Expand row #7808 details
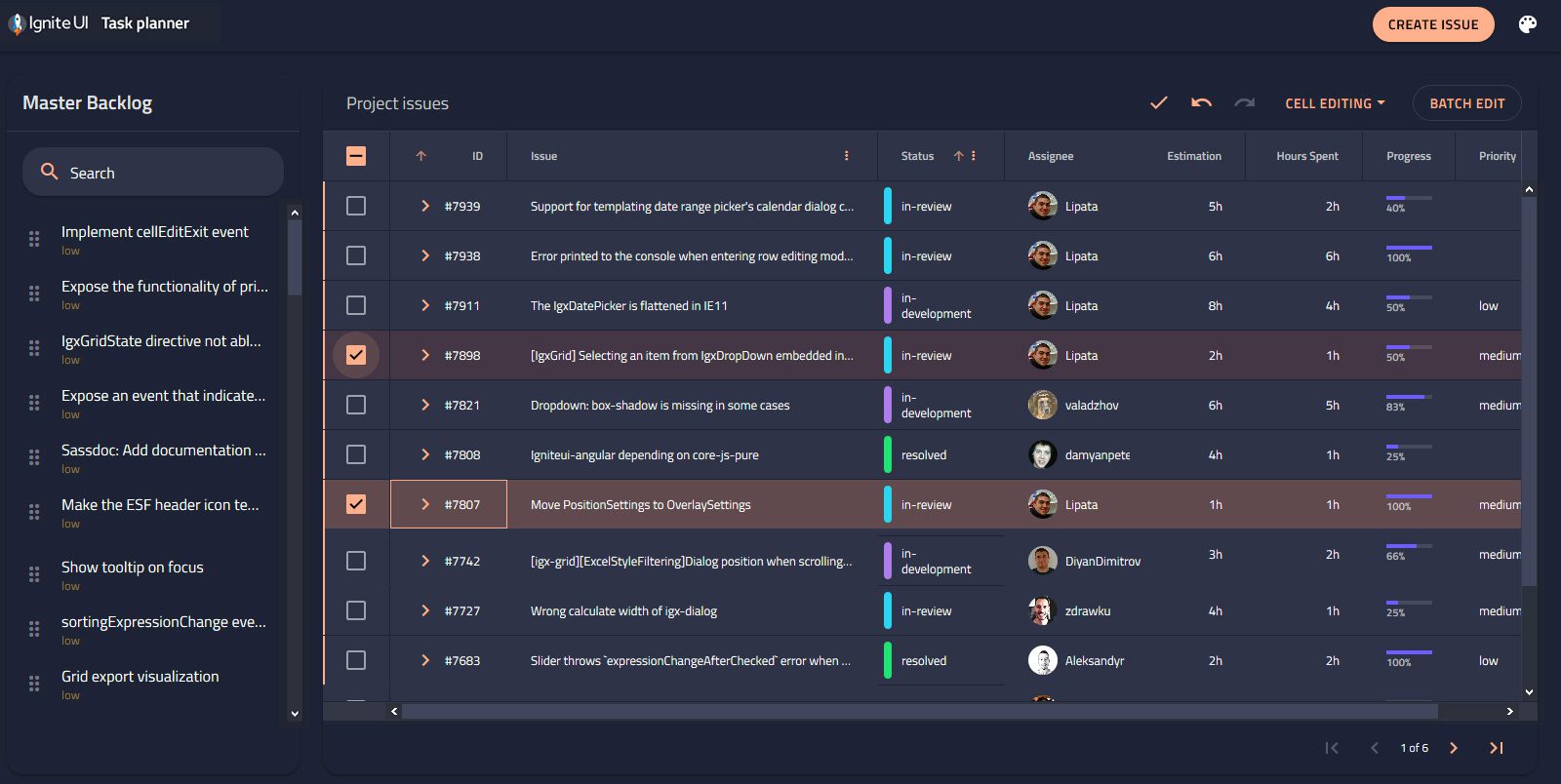The height and width of the screenshot is (784, 1561). (x=425, y=454)
